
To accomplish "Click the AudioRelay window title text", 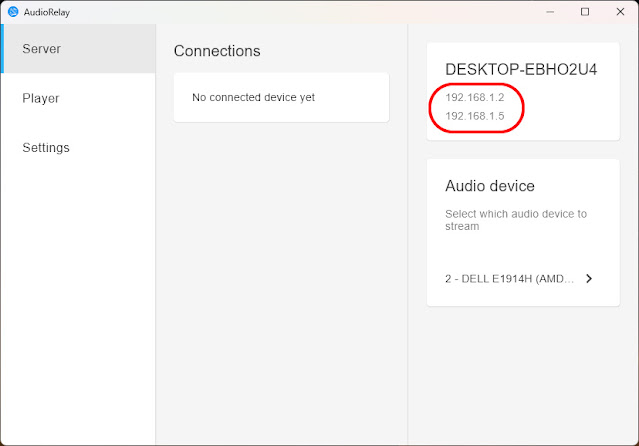I will point(50,11).
